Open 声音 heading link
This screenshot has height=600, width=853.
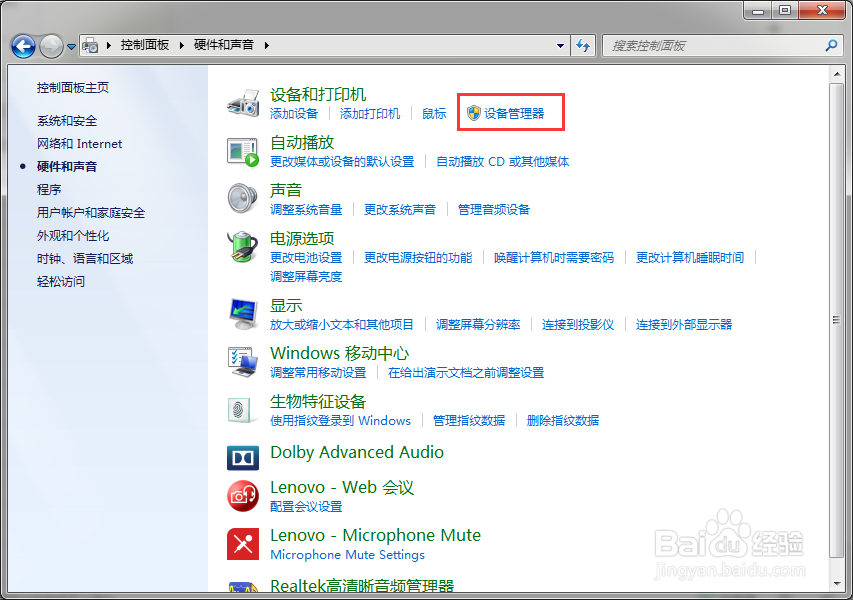(286, 190)
